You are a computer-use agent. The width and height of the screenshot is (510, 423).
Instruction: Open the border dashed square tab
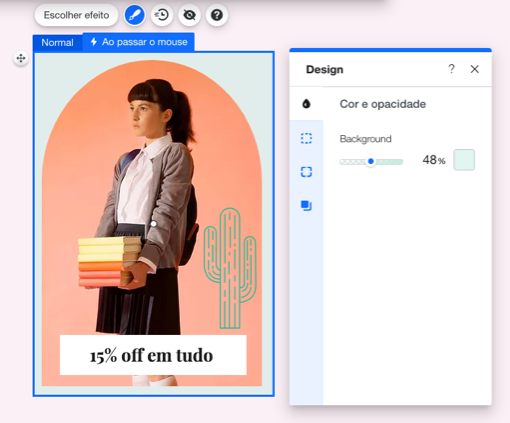coord(306,138)
